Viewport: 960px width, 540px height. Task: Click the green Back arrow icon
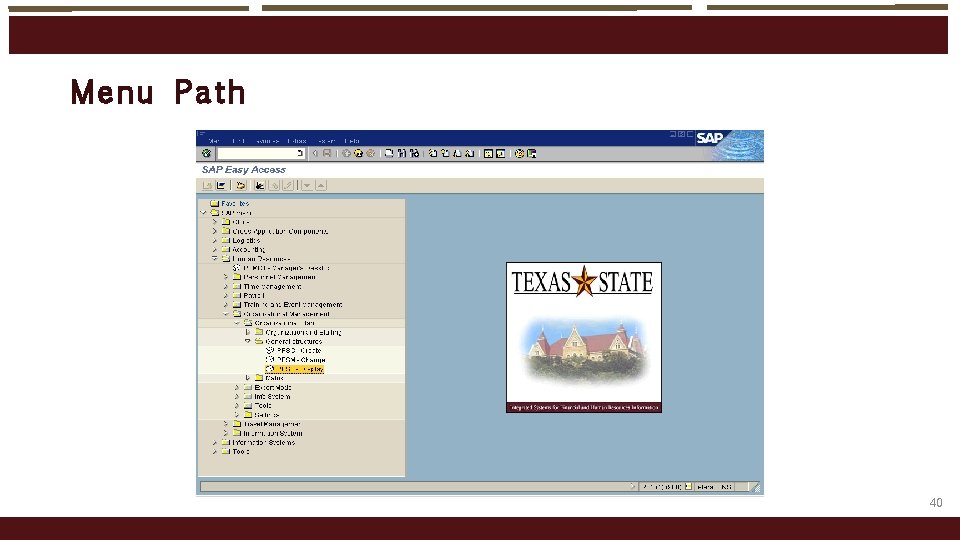coord(347,153)
